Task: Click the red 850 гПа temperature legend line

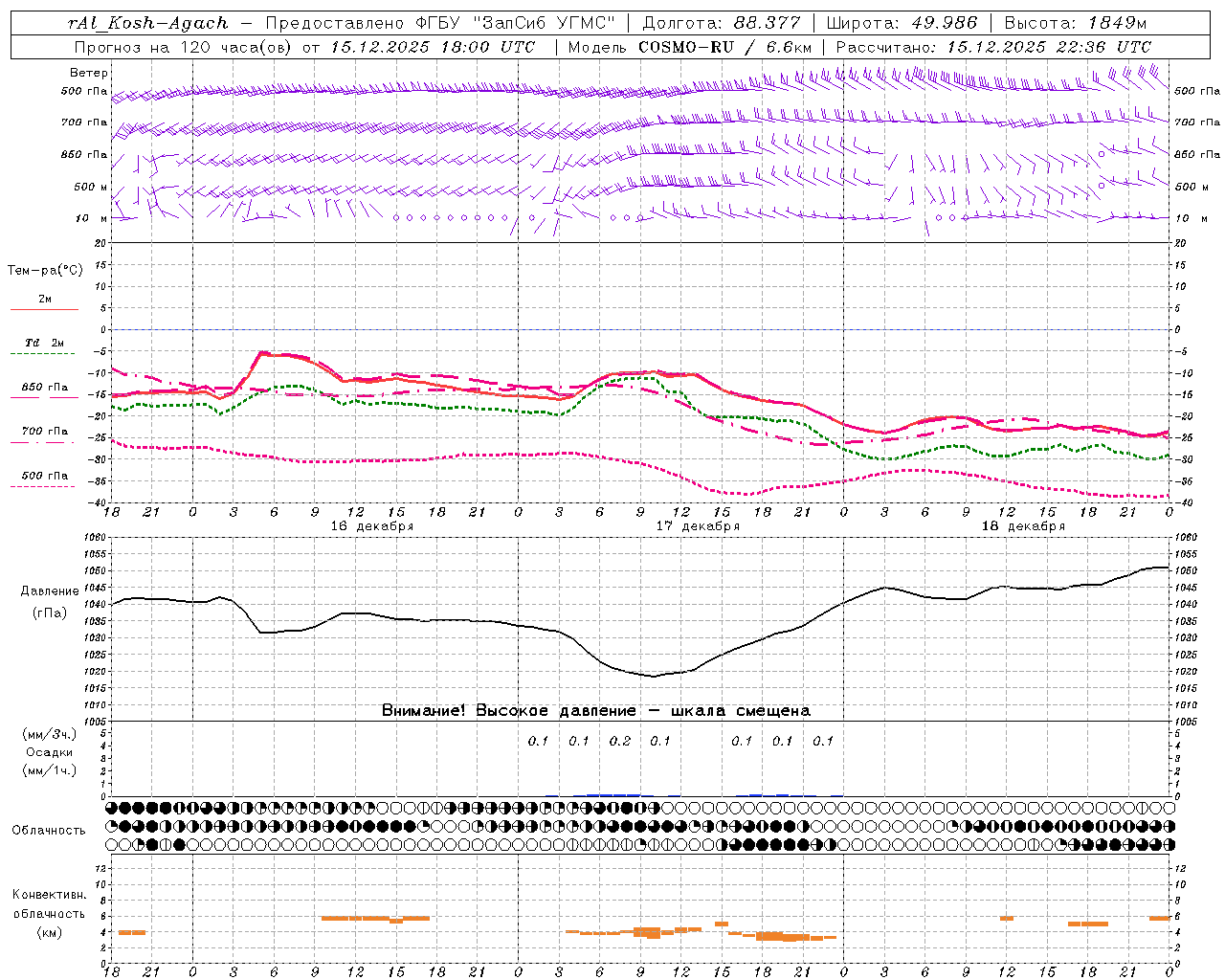Action: coord(44,397)
